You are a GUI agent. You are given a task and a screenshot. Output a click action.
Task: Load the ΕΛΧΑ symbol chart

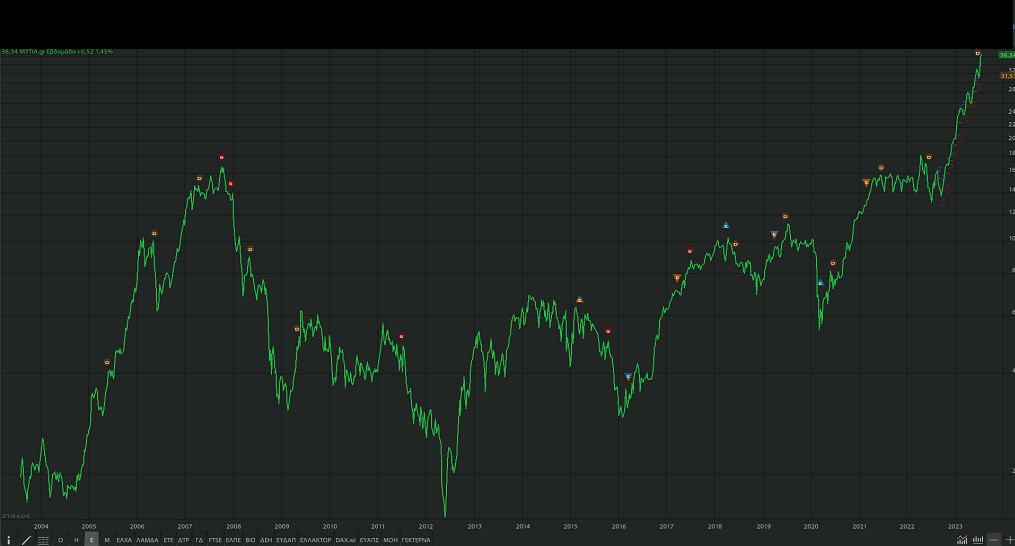pos(124,540)
